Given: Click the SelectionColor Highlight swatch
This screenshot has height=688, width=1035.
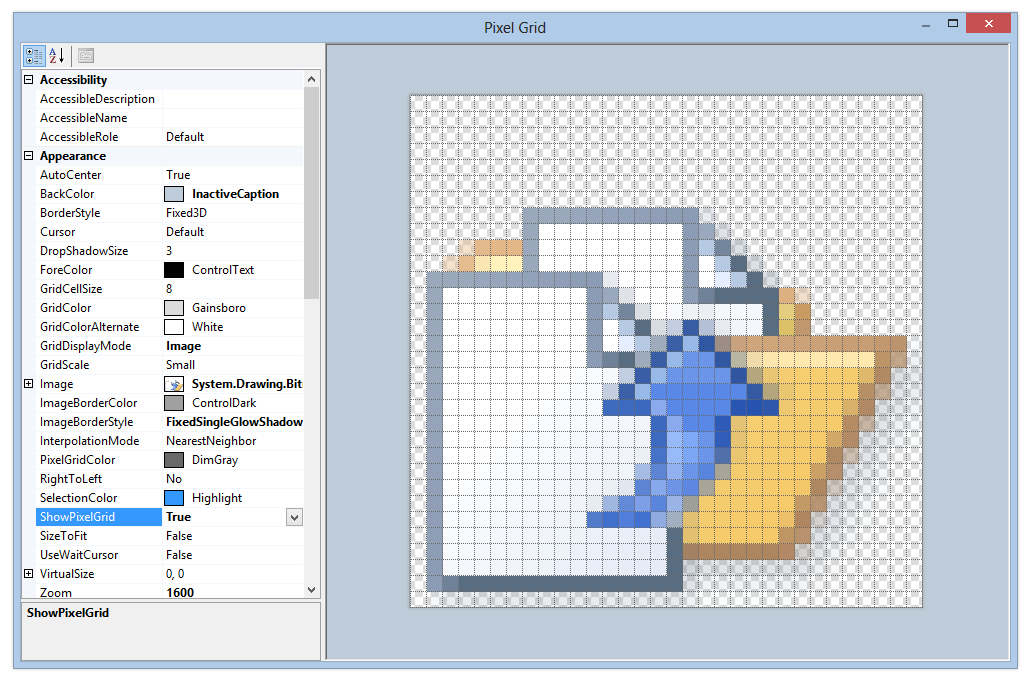Looking at the screenshot, I should (174, 498).
